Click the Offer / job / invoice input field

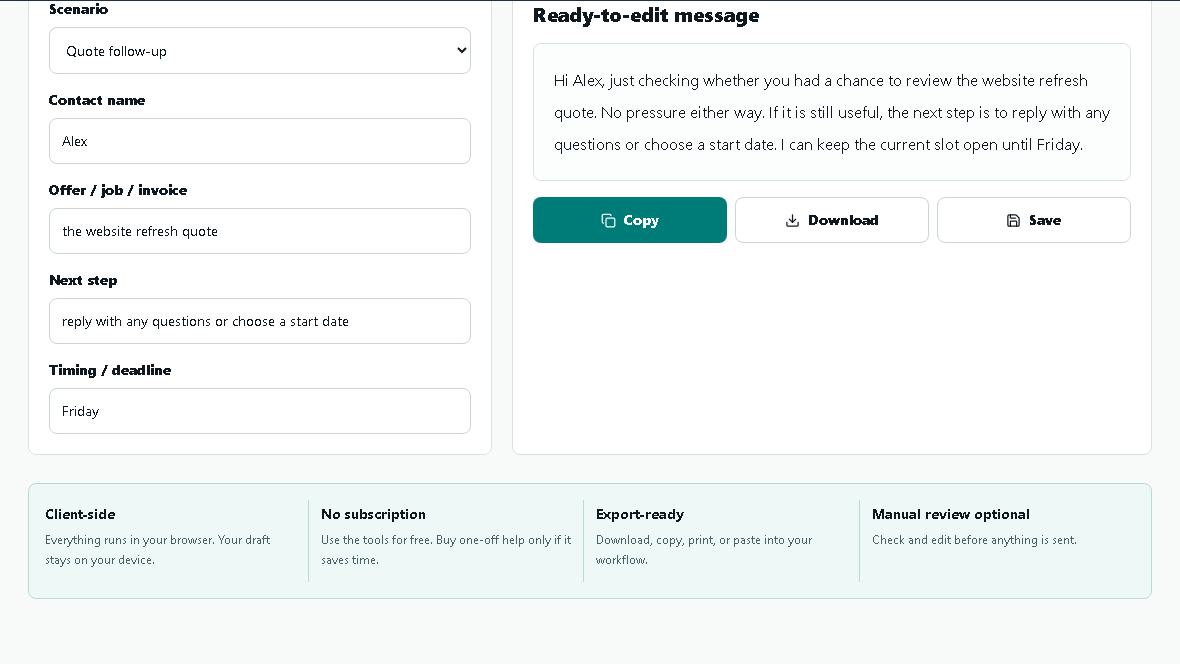(260, 231)
